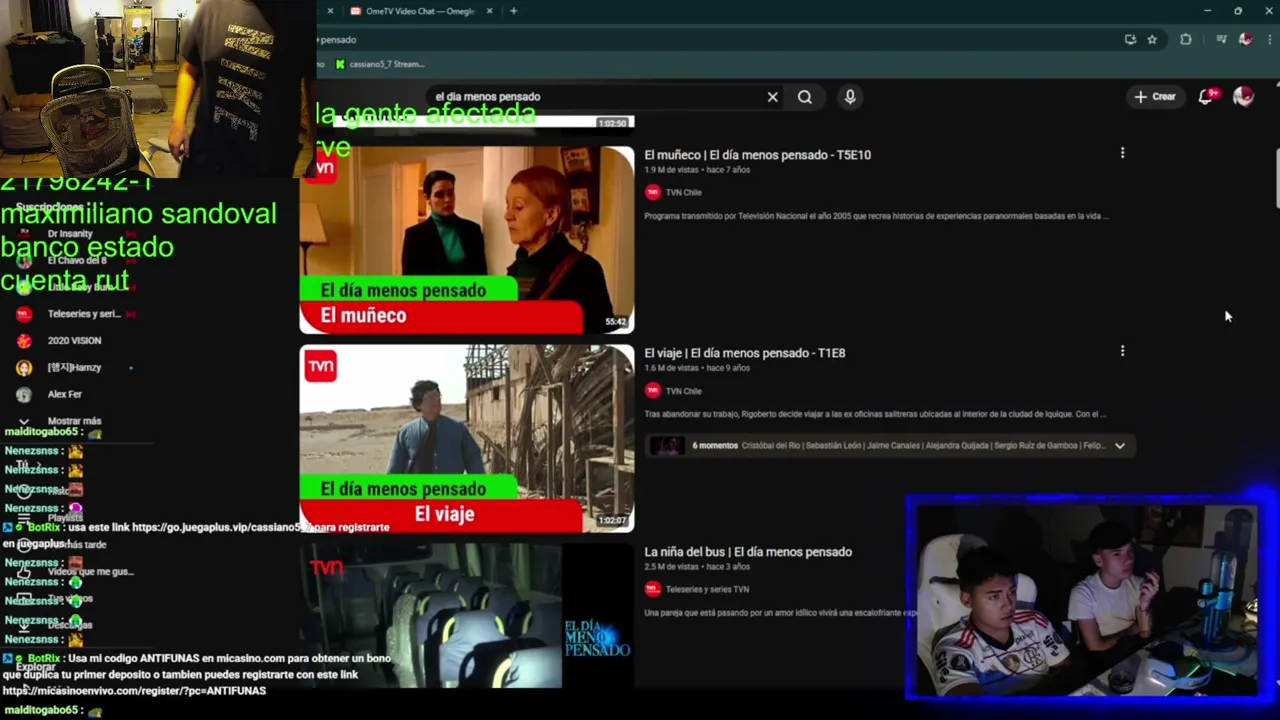The height and width of the screenshot is (720, 1280).
Task: Bookmark this page with the star icon
Action: point(1152,40)
